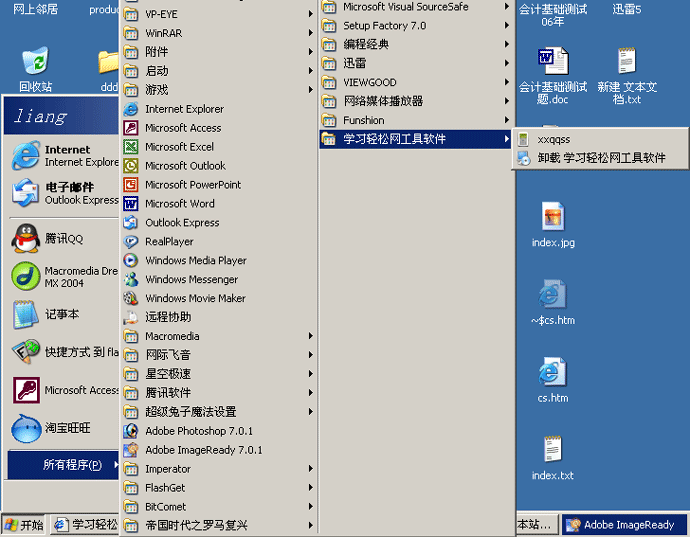Launch Adobe ImageReady 7.0.1 icon
Image resolution: width=690 pixels, height=537 pixels.
pyautogui.click(x=131, y=450)
